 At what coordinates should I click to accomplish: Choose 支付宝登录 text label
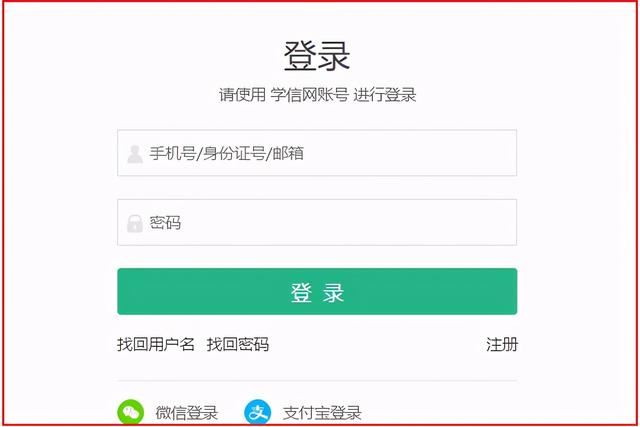point(322,413)
